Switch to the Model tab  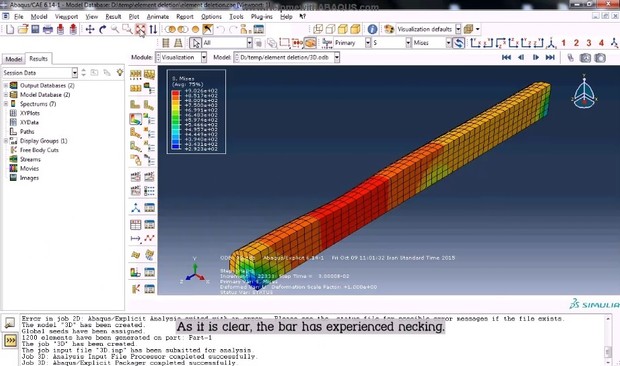(x=13, y=59)
